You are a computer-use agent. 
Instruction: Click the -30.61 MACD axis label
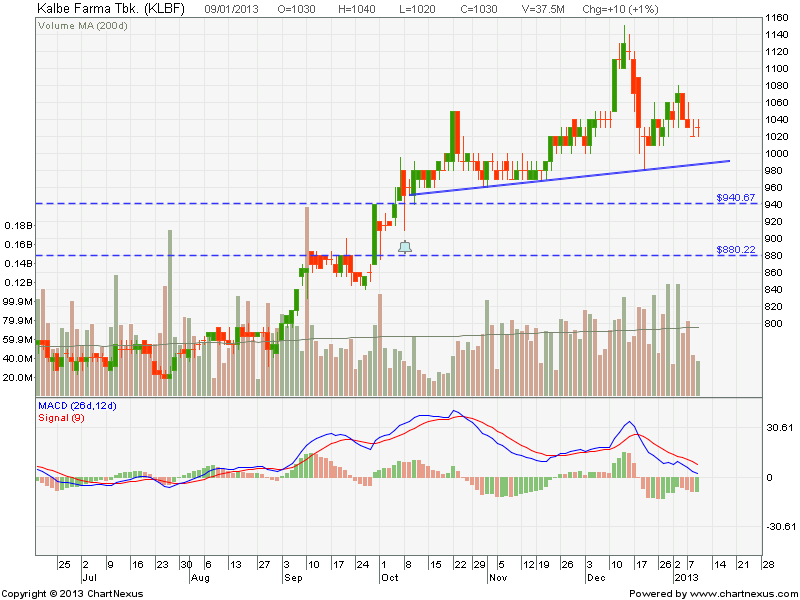(781, 527)
